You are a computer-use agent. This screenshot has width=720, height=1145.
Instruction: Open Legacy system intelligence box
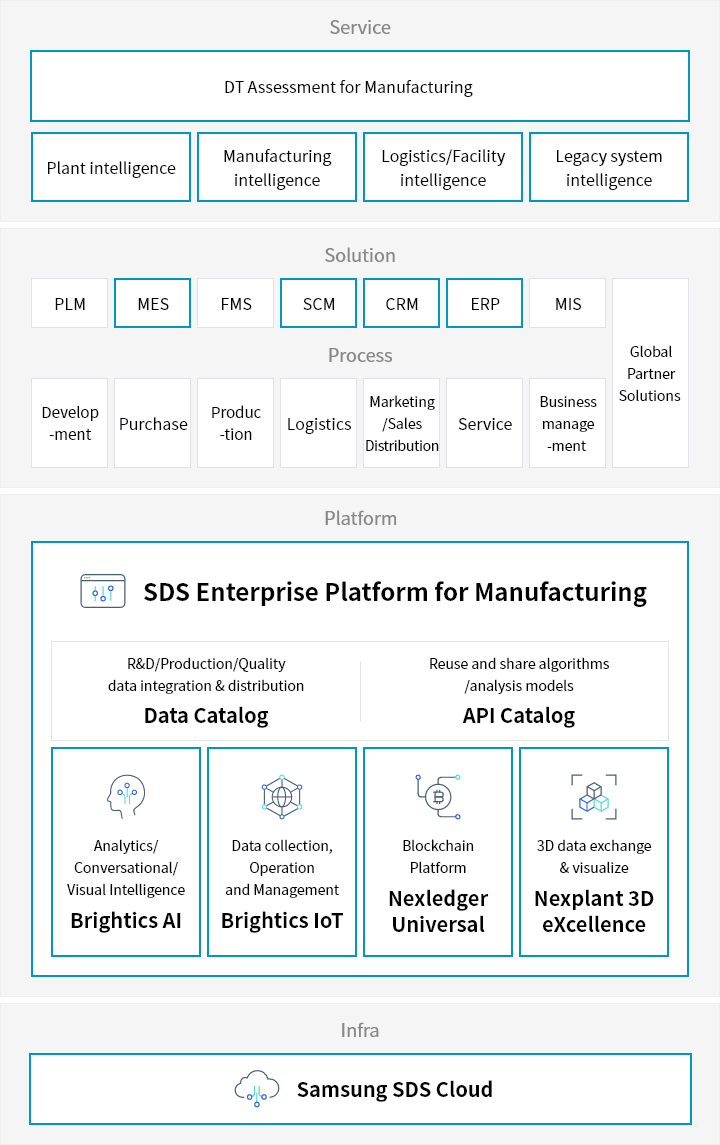(x=608, y=167)
